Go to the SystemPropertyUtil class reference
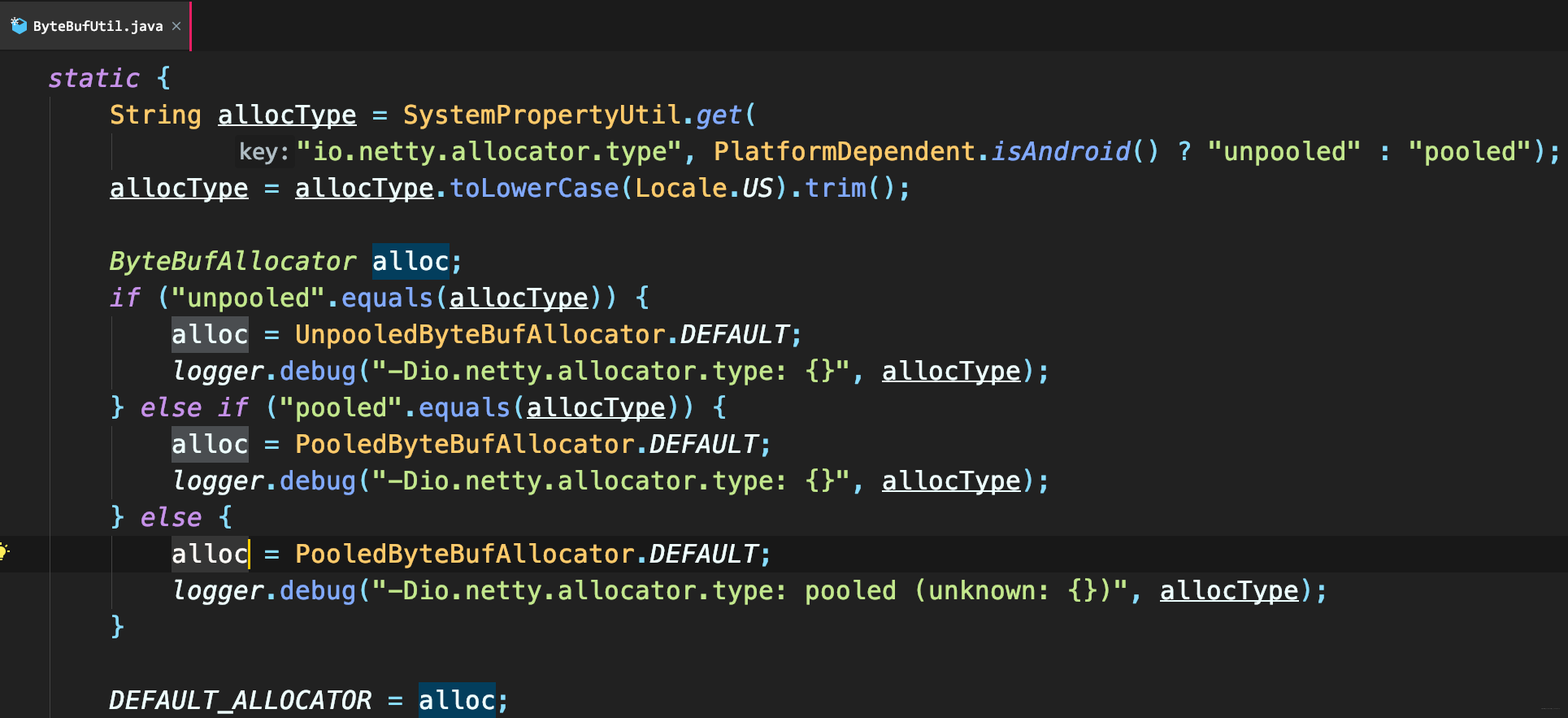 pos(541,115)
